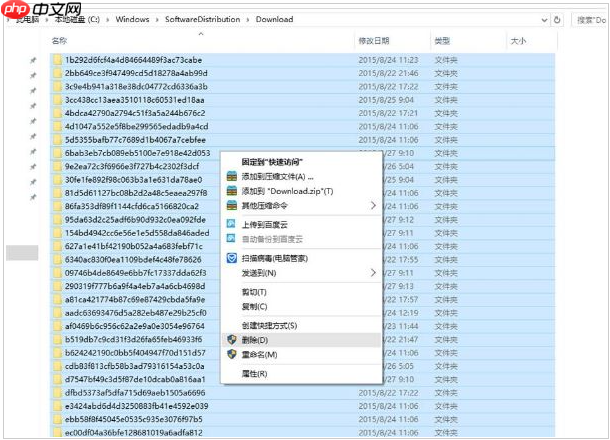Click the 本地磁盘 (C:) breadcrumb segment
This screenshot has width=610, height=440.
77,19
